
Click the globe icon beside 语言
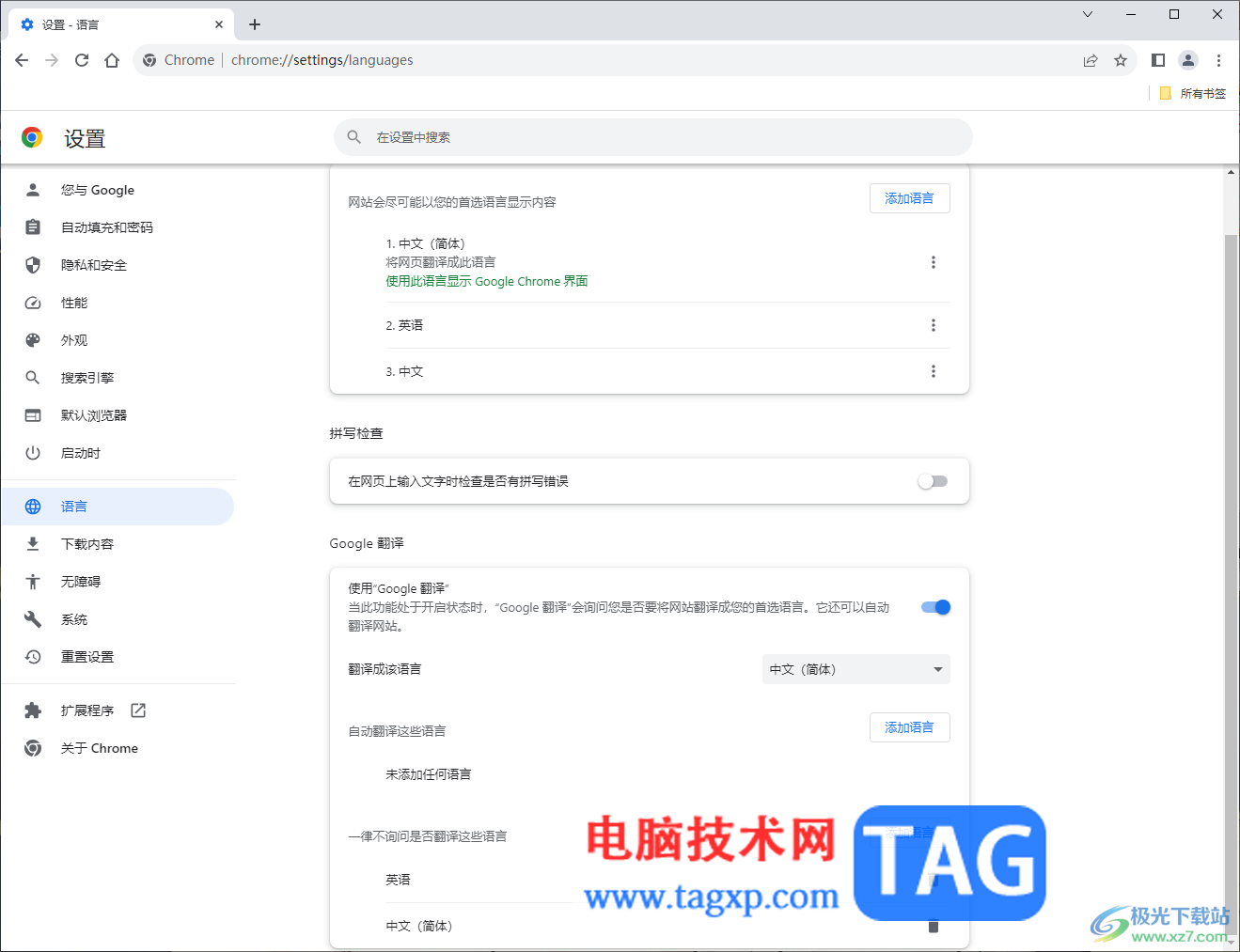pyautogui.click(x=33, y=507)
